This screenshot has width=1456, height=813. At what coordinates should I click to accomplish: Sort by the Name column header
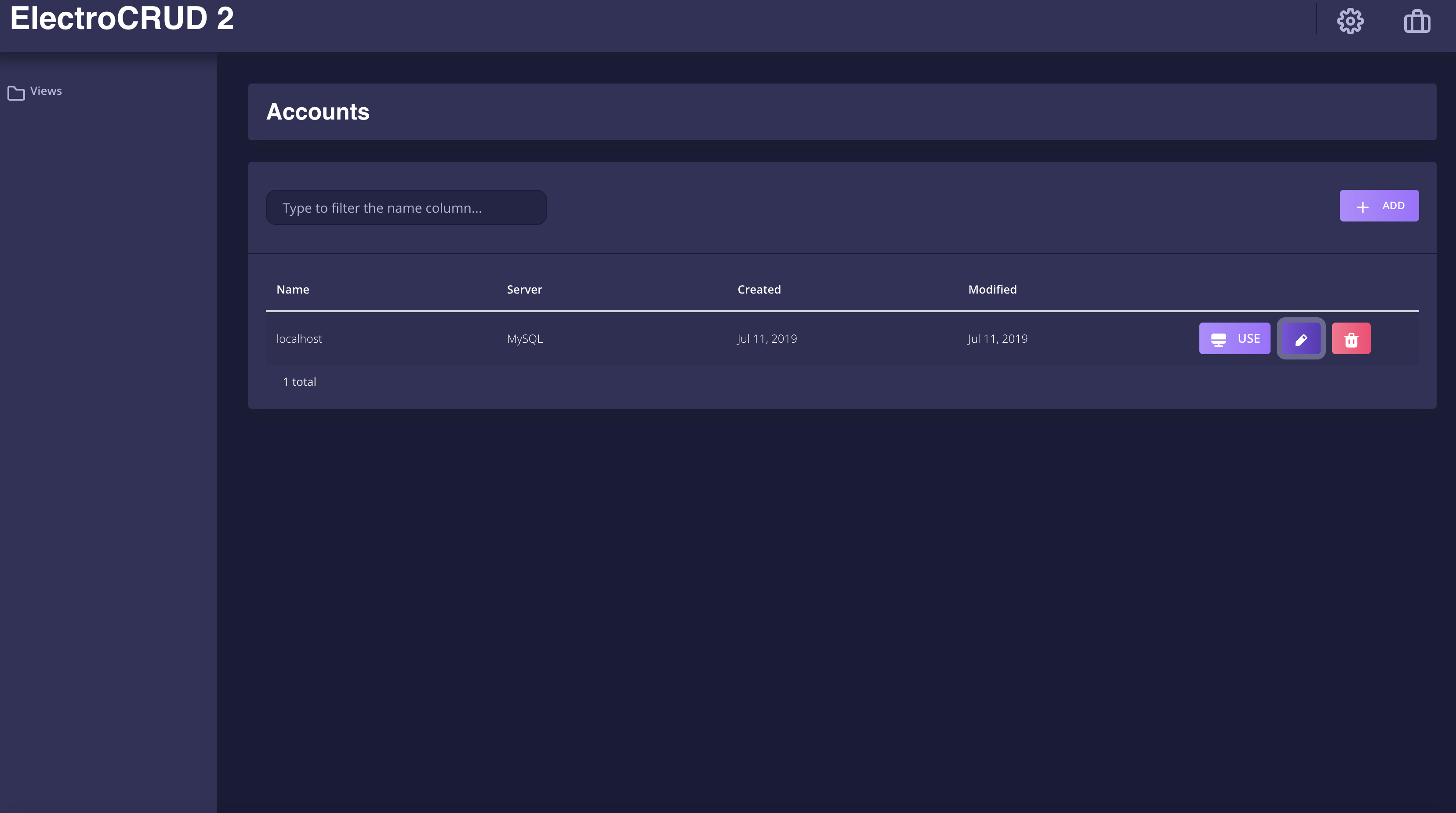pos(293,290)
